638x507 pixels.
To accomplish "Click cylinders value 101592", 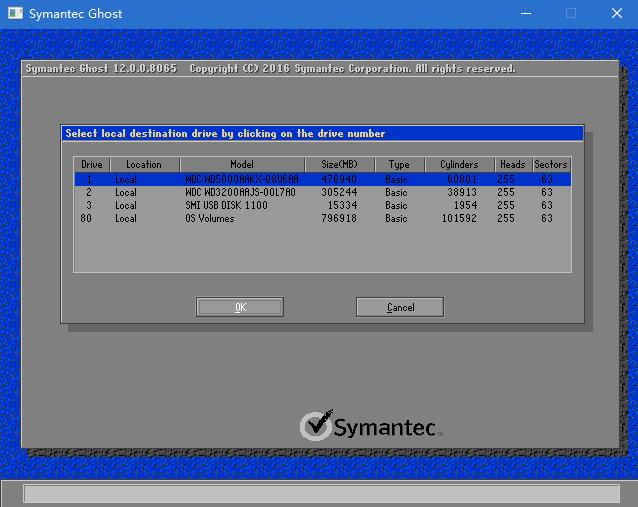I will pyautogui.click(x=459, y=219).
